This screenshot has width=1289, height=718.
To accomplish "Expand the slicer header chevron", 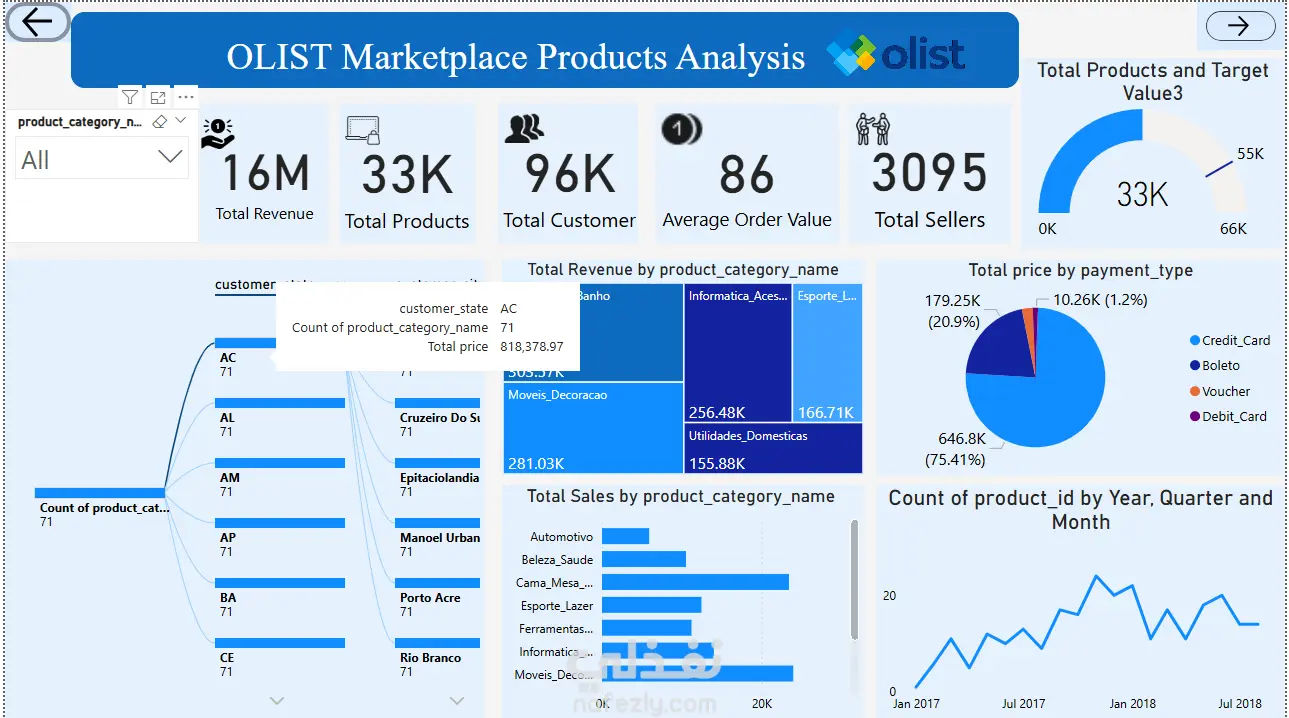I will coord(180,121).
